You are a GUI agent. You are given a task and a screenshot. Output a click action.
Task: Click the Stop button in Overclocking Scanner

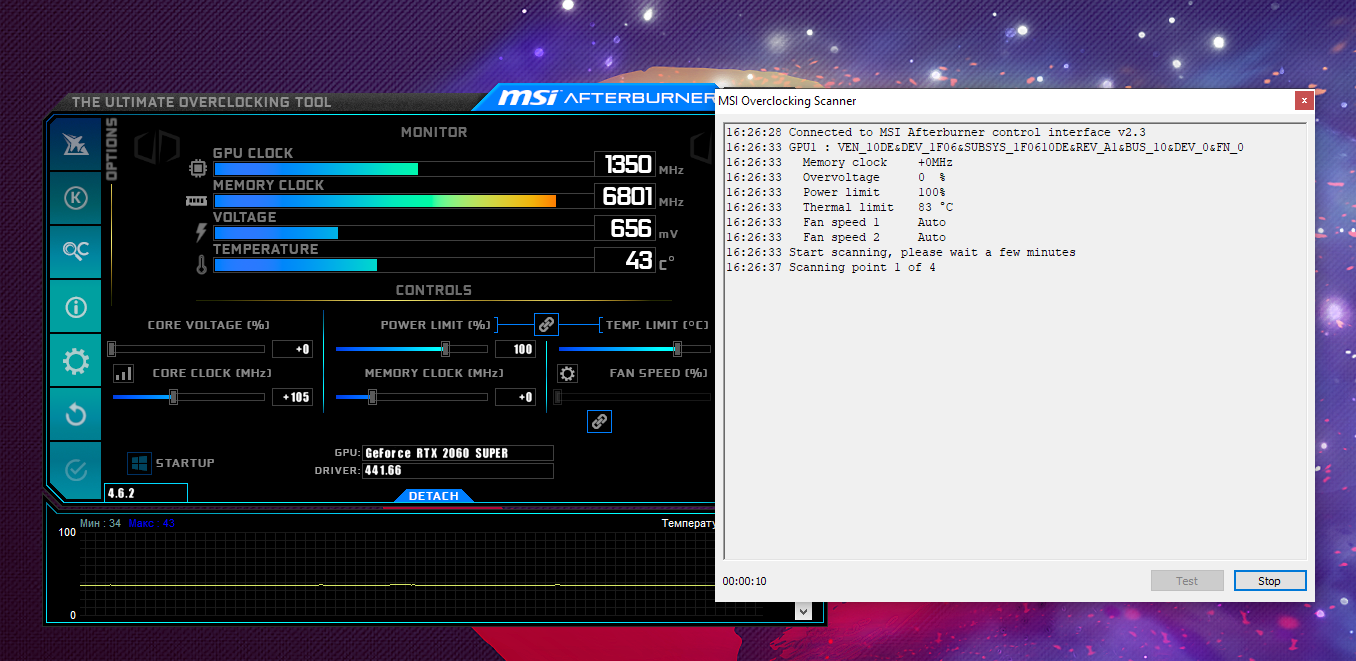click(x=1269, y=581)
